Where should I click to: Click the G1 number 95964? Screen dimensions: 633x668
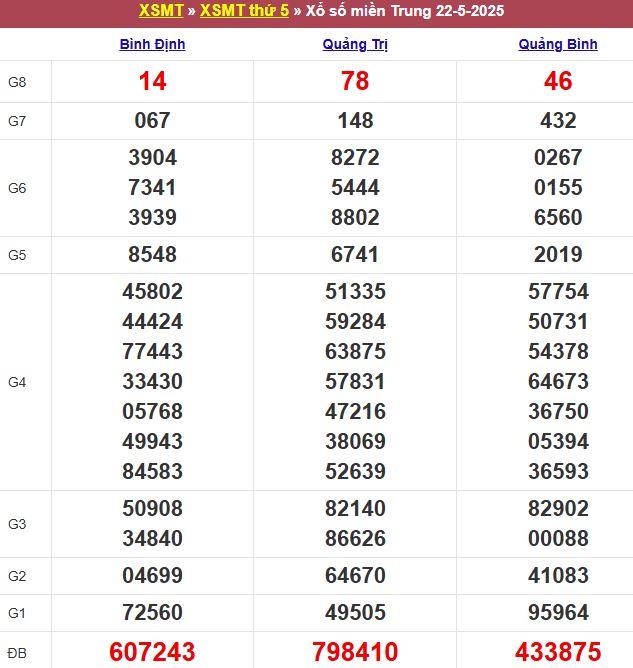pos(558,613)
